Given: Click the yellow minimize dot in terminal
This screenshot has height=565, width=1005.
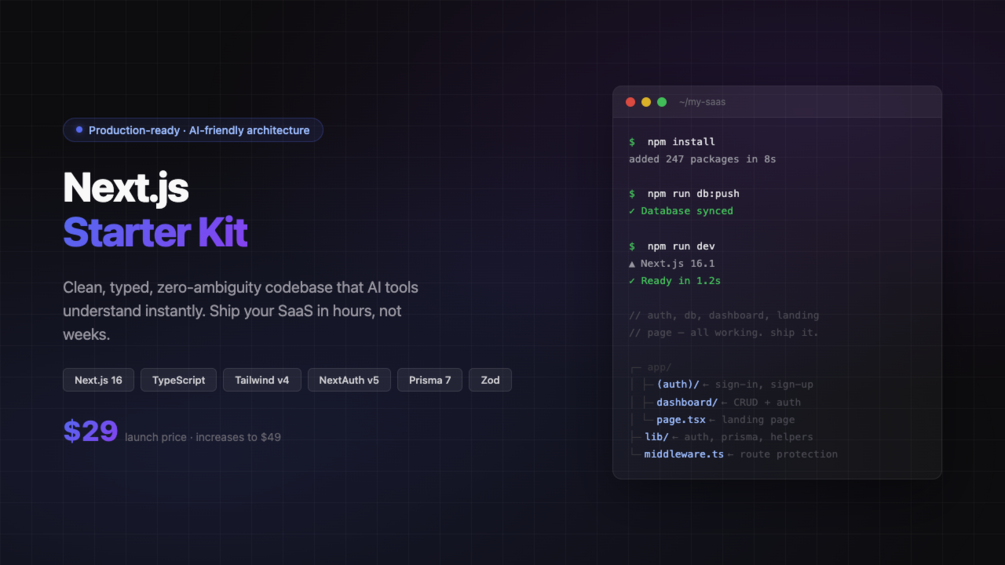Looking at the screenshot, I should click(x=646, y=102).
